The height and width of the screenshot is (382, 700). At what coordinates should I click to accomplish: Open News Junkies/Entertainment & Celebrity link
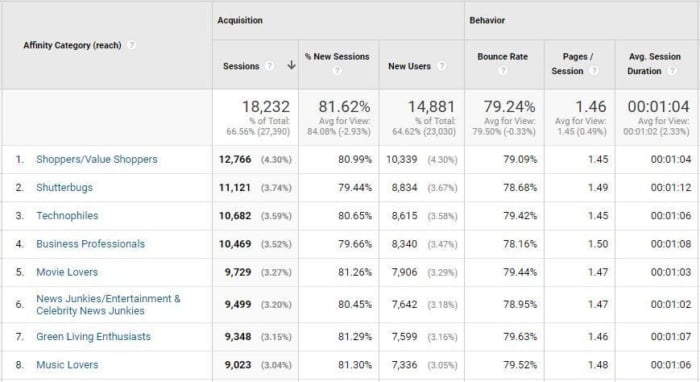pos(108,304)
